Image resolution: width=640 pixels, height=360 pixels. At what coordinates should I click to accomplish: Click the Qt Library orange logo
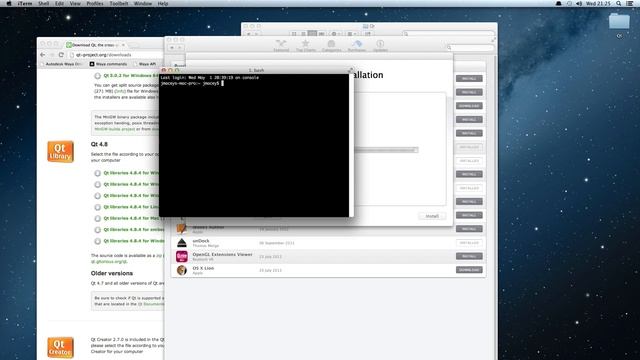coord(60,151)
